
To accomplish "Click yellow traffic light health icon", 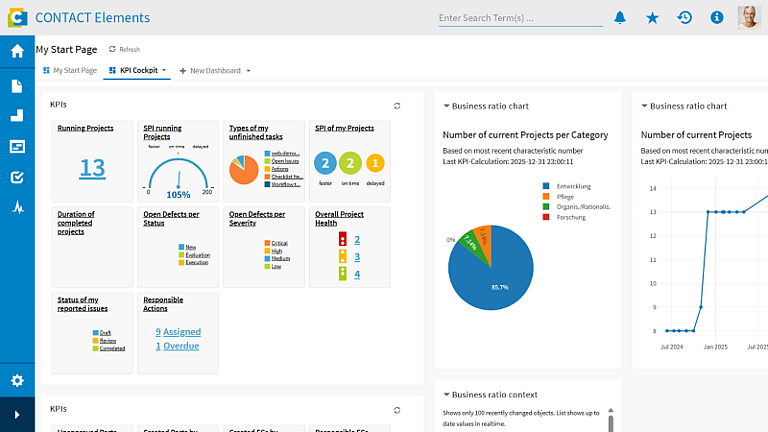I will tap(343, 256).
